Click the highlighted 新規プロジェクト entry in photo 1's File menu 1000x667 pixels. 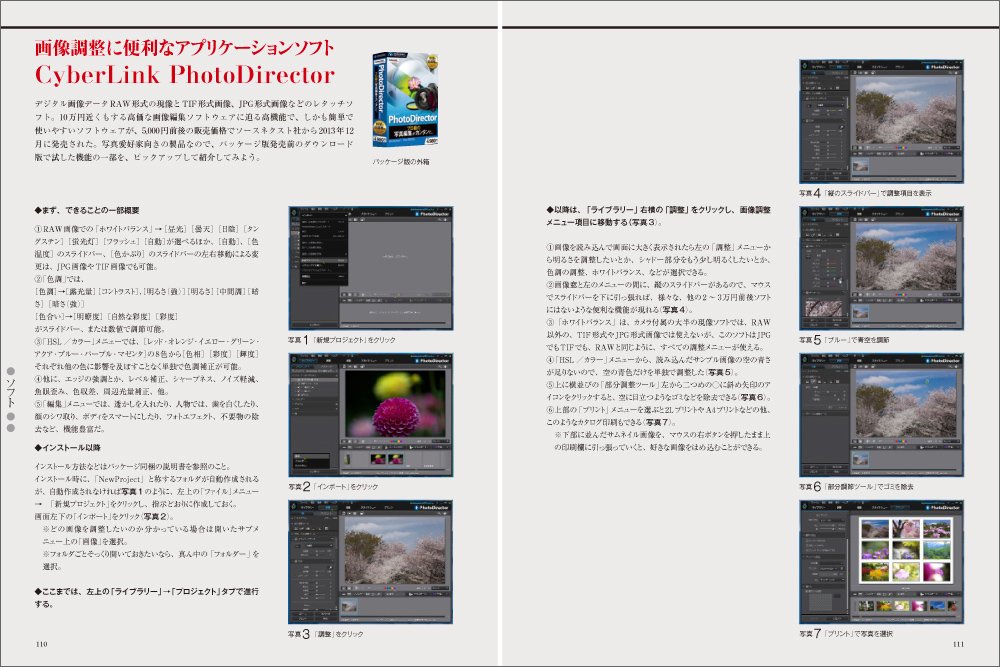(324, 261)
